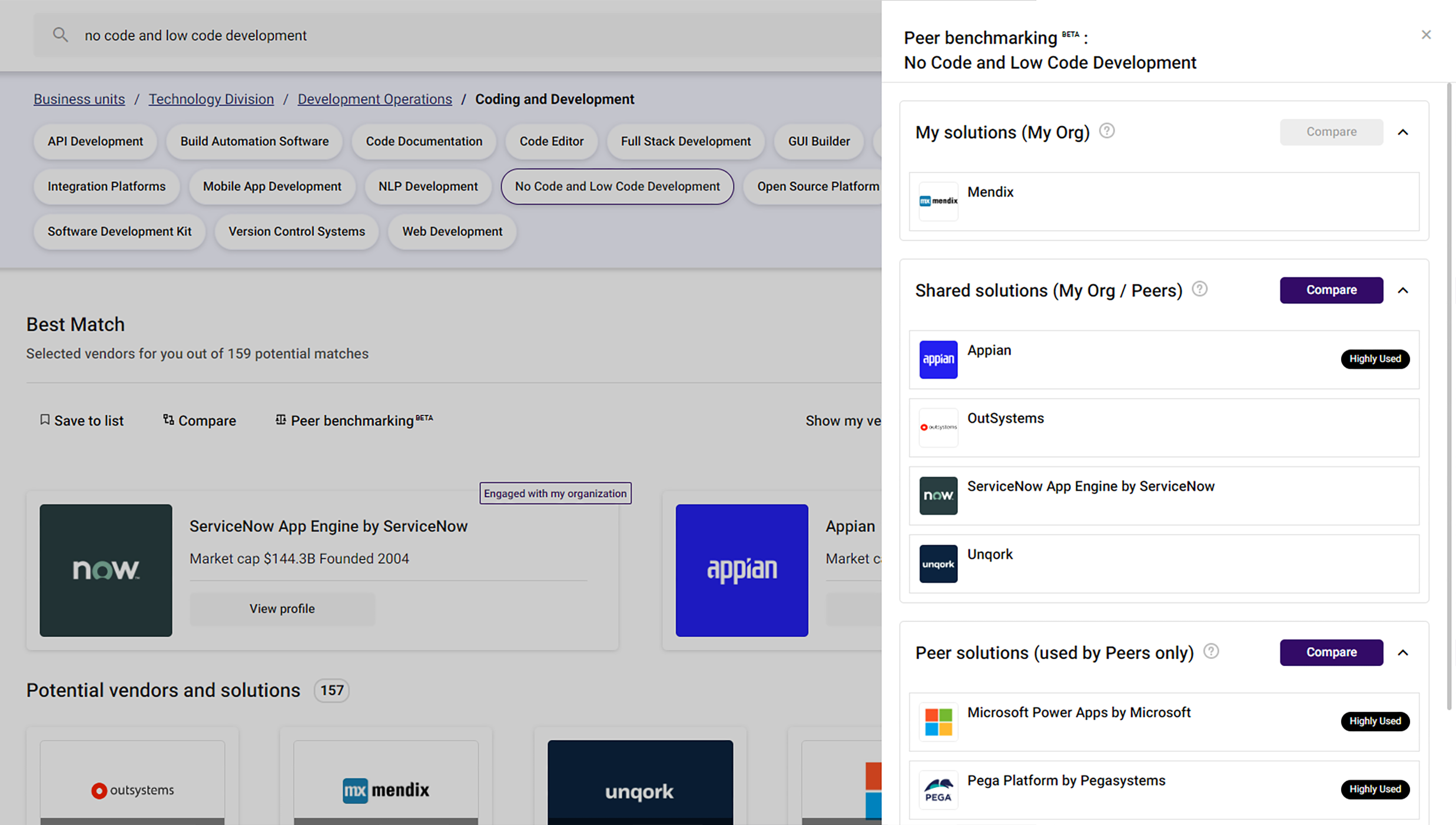The height and width of the screenshot is (825, 1456).
Task: Click Highly Used badge on Appian row
Action: [1375, 359]
